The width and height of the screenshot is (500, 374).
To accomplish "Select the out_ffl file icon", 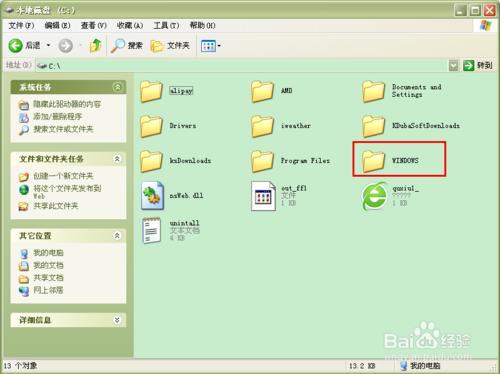I will tap(263, 196).
